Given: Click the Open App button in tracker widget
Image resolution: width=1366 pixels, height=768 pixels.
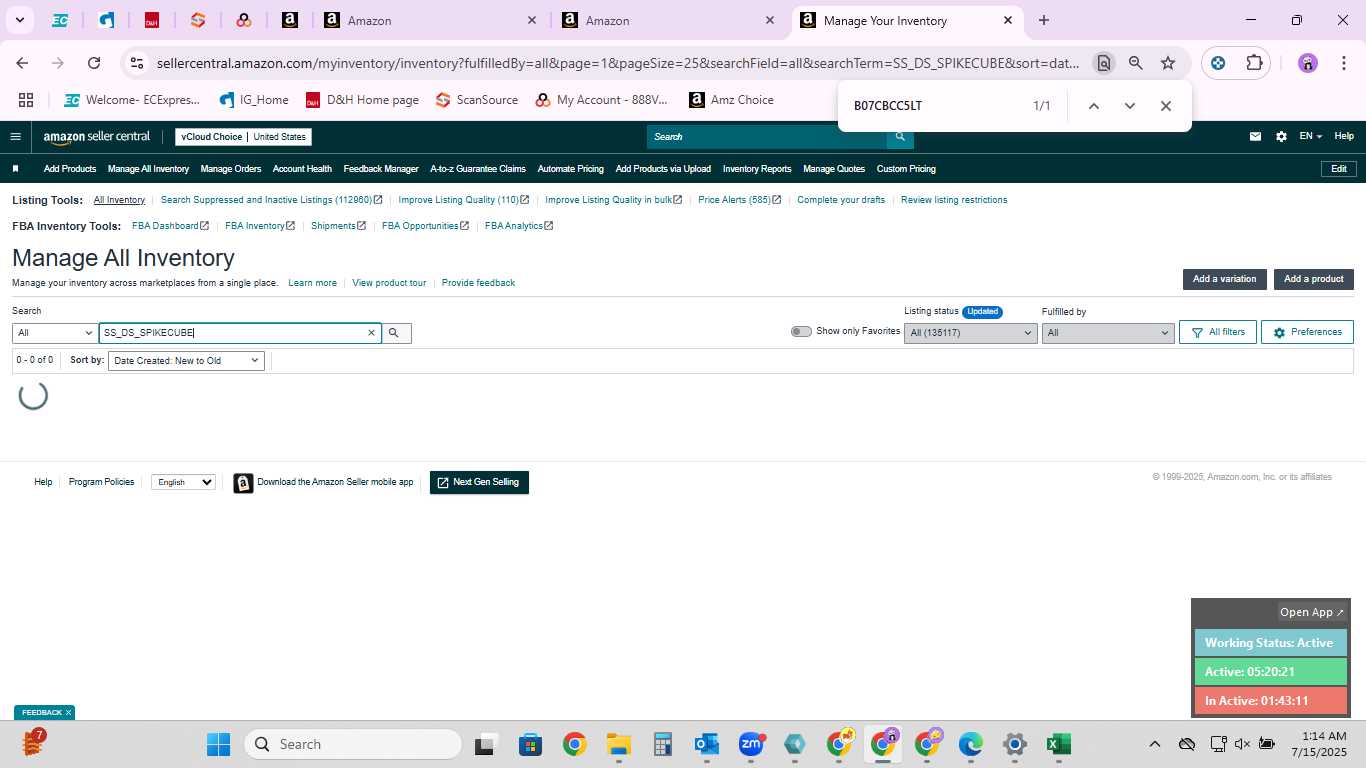Looking at the screenshot, I should click(x=1312, y=612).
